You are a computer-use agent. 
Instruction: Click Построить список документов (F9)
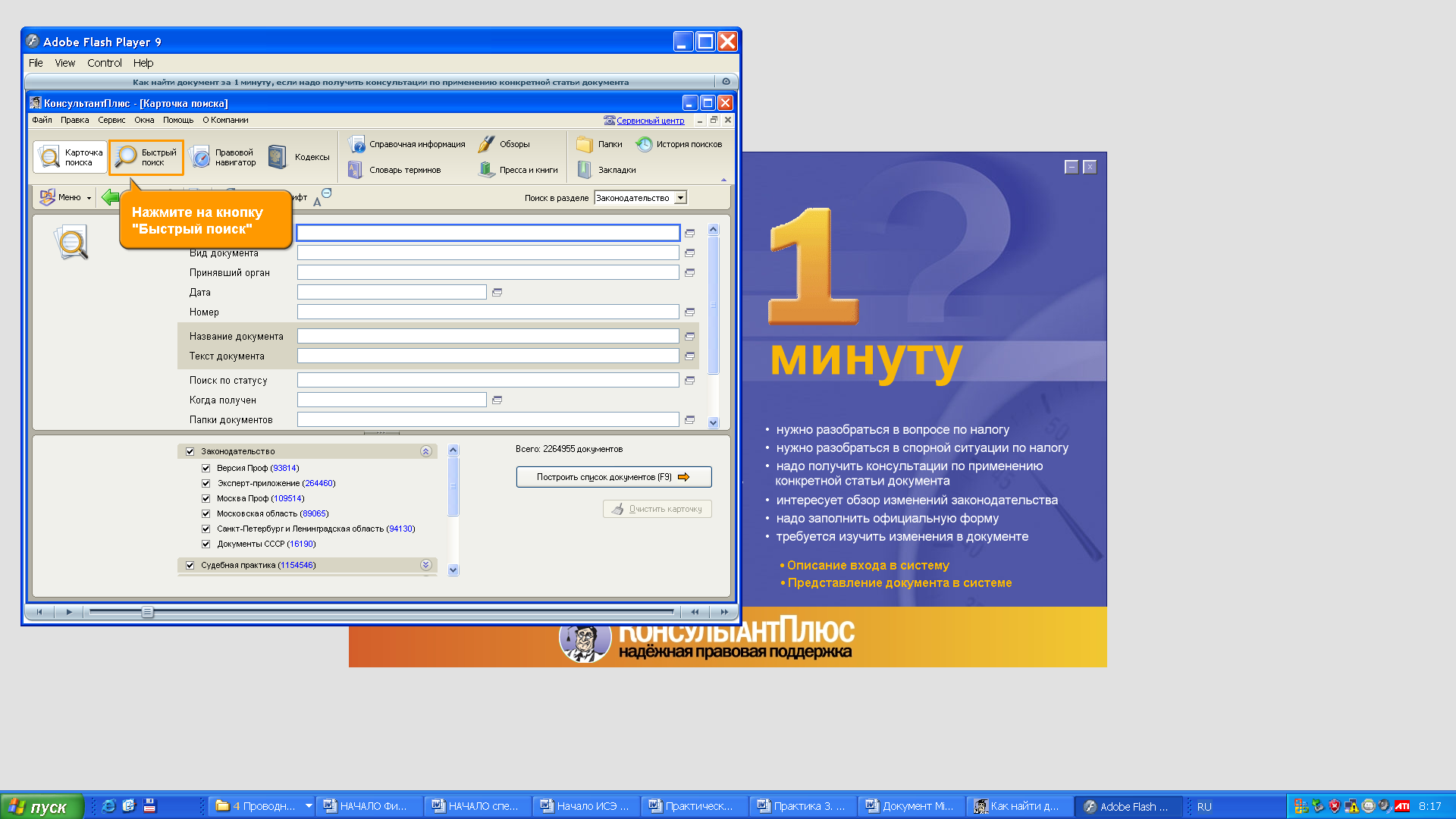tap(613, 477)
